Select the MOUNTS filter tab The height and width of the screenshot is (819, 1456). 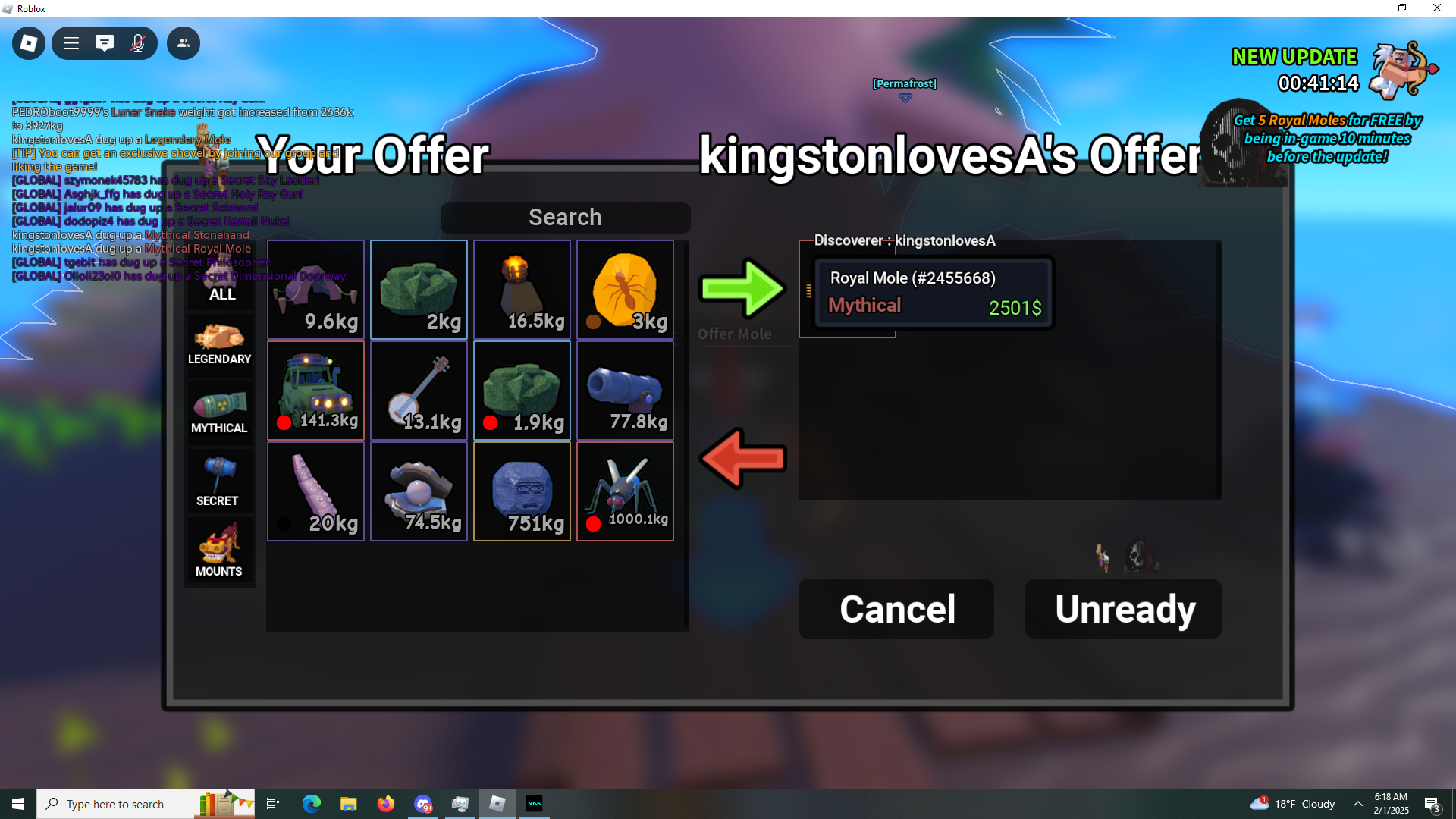pyautogui.click(x=220, y=551)
